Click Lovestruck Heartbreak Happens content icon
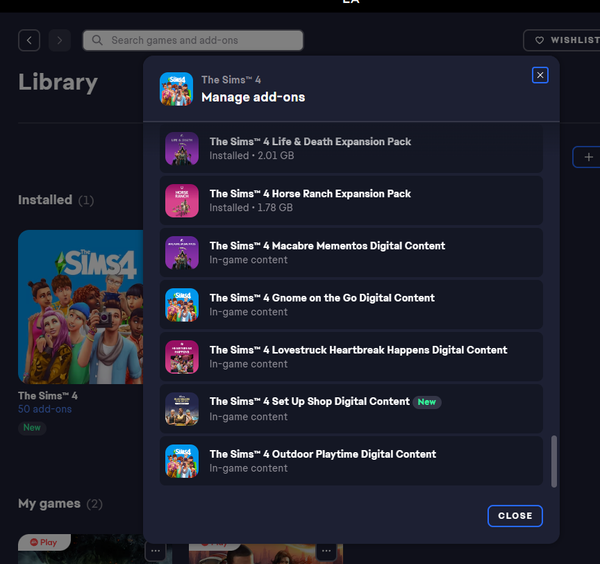This screenshot has height=564, width=600. point(182,357)
